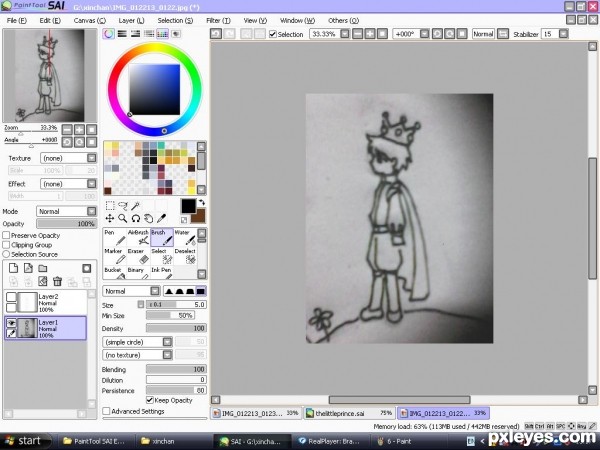The width and height of the screenshot is (600, 450).
Task: Uncheck Keep Opacity
Action: click(150, 400)
